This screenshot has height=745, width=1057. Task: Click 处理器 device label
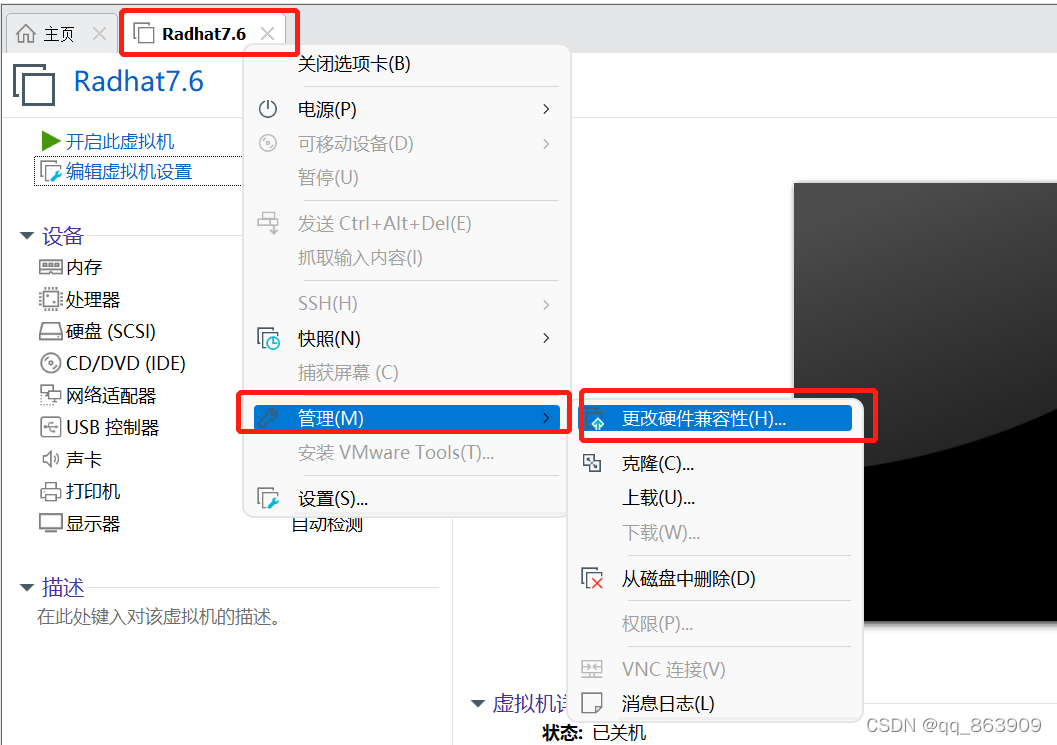[x=93, y=299]
